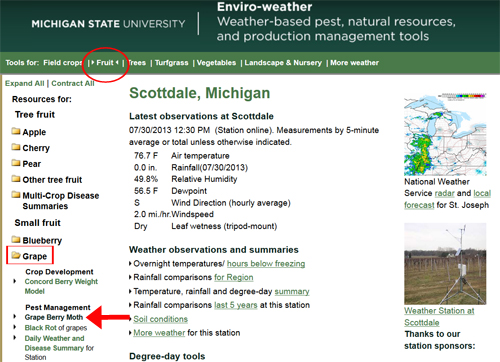Click arrow bullet beside Black Rot of grapes

click(15, 327)
